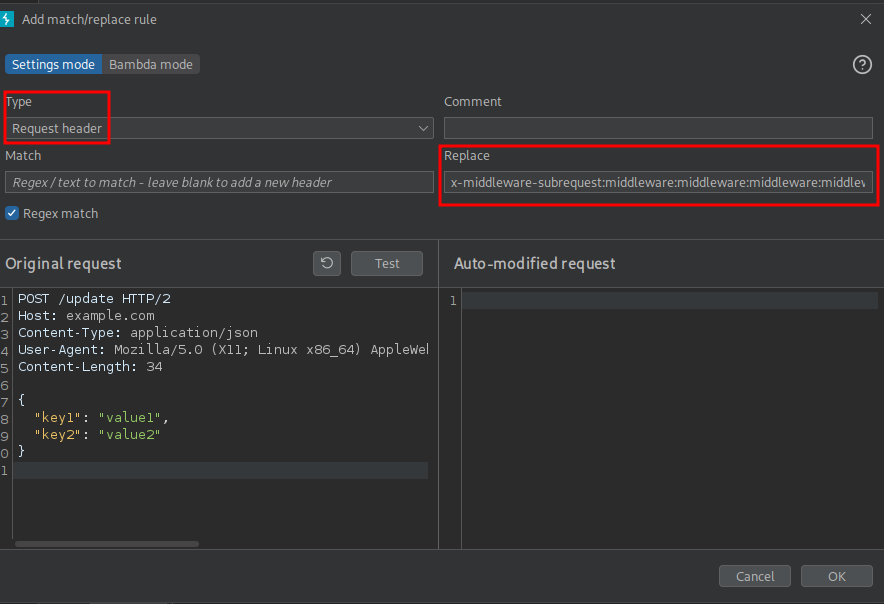Cancel the match/replace rule dialog
The height and width of the screenshot is (604, 884).
point(754,576)
